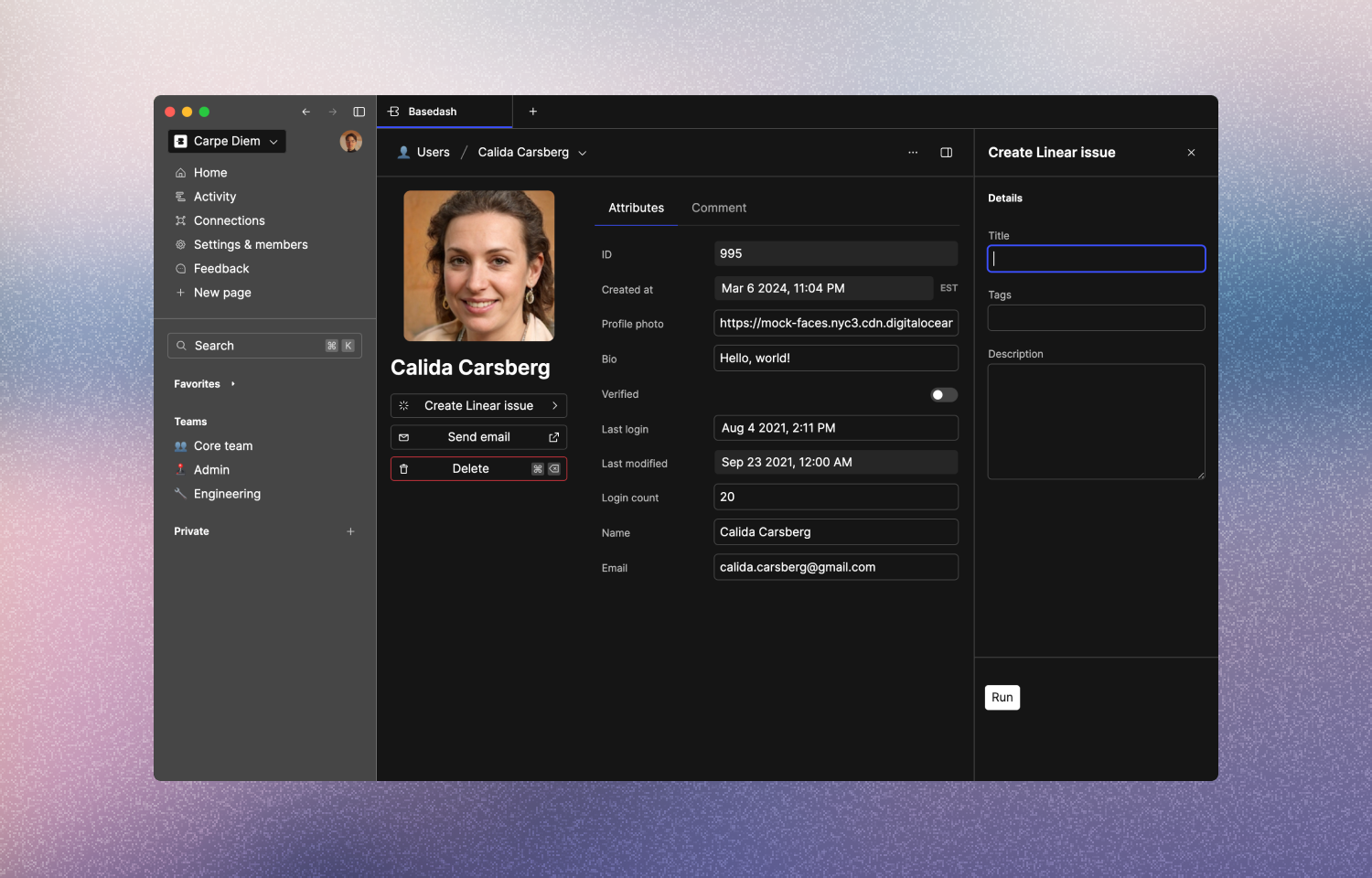Switch to the Comment tab

719,208
